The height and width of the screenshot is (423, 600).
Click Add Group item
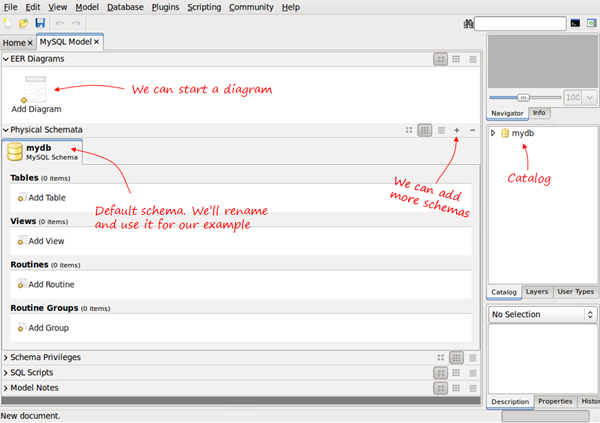pyautogui.click(x=43, y=328)
